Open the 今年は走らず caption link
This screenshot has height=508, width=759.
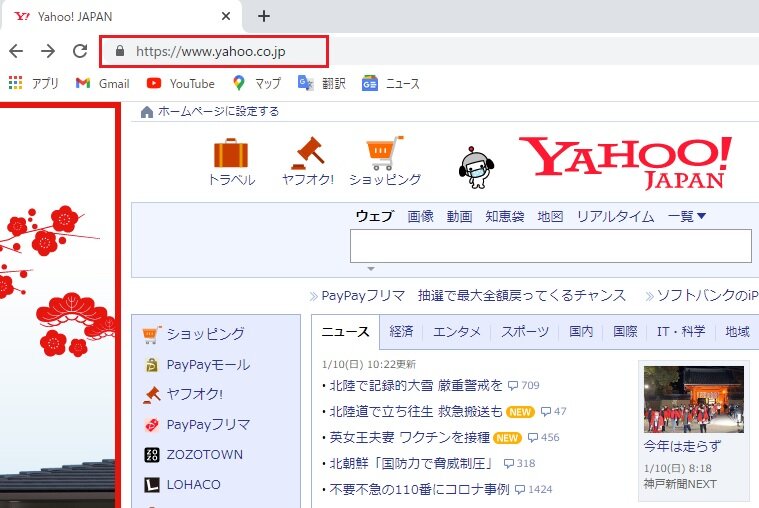pos(682,446)
